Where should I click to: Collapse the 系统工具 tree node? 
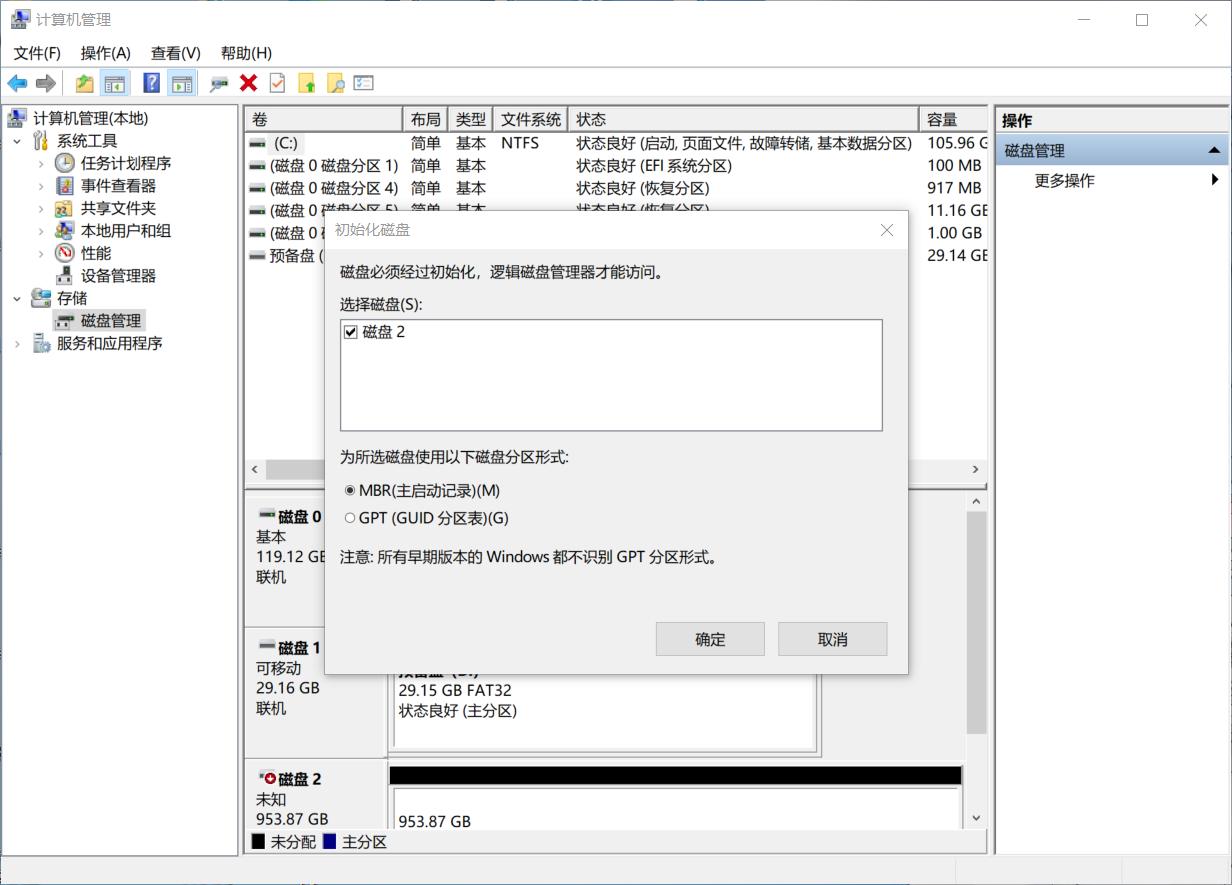click(17, 140)
